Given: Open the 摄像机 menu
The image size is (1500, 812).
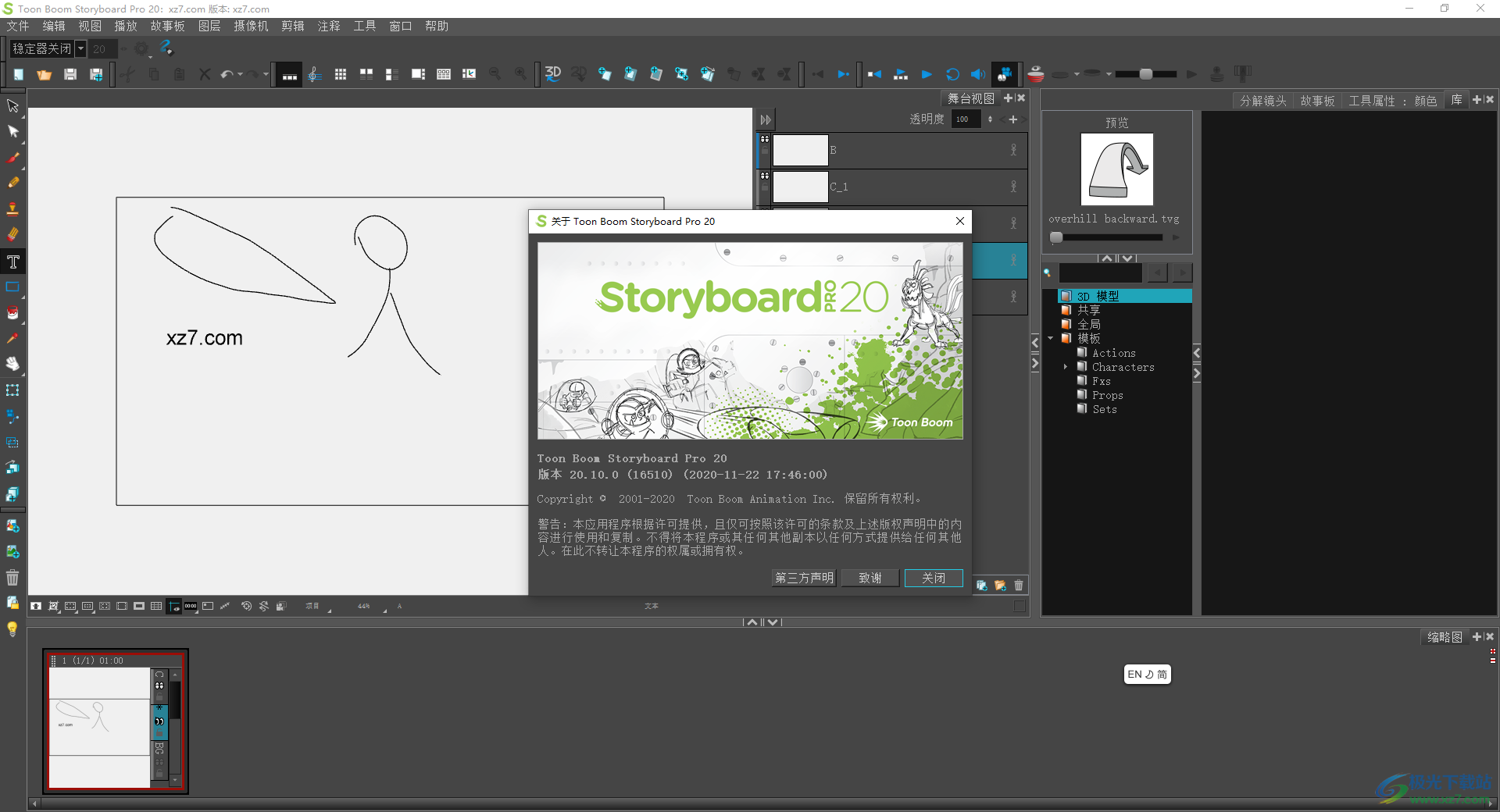Looking at the screenshot, I should coord(251,27).
